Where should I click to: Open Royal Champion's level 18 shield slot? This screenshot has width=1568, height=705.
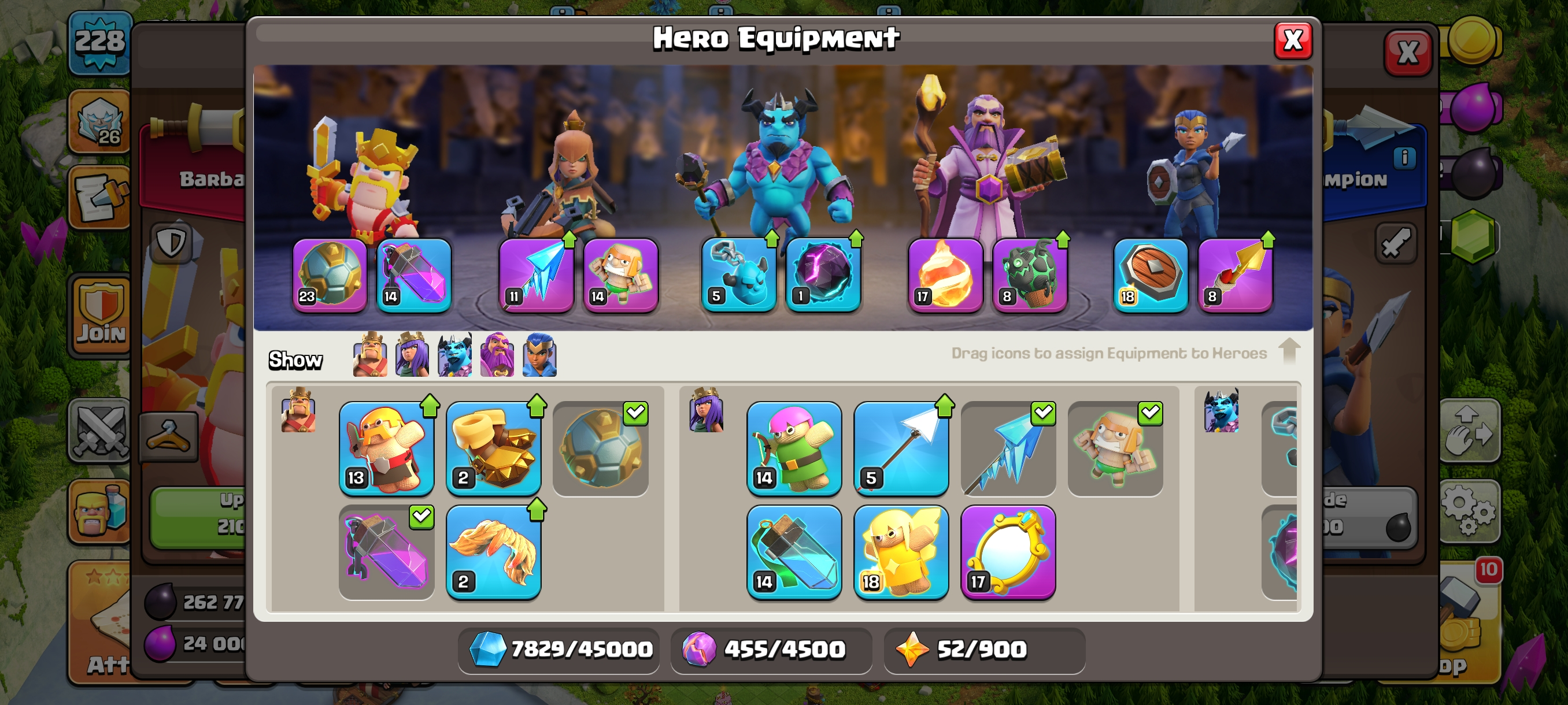click(1151, 275)
